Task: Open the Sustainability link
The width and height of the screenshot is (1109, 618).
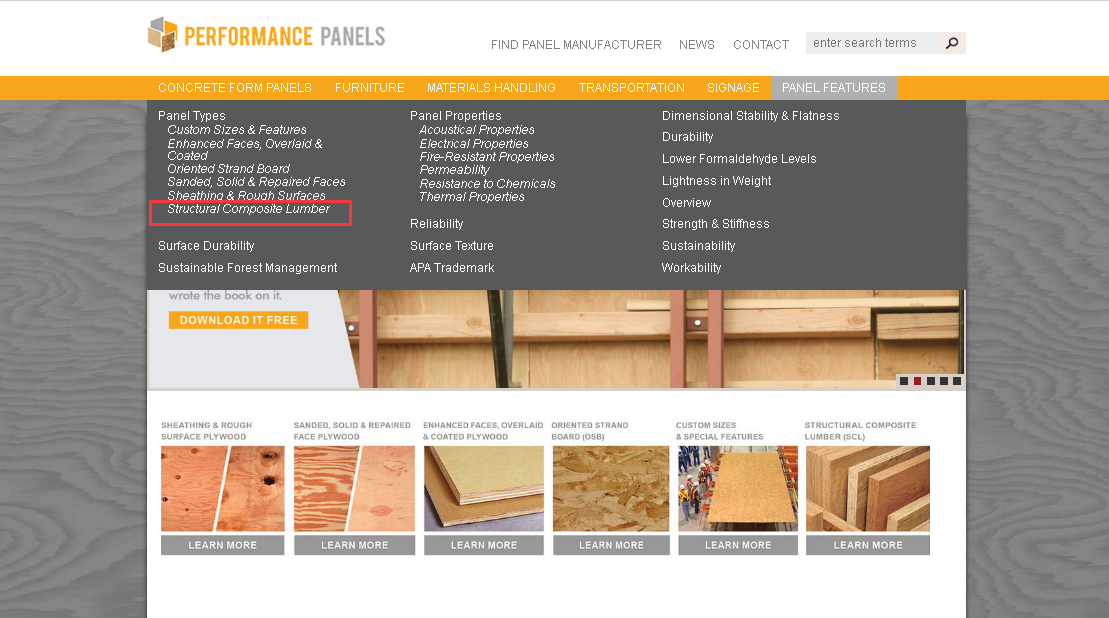Action: tap(698, 245)
